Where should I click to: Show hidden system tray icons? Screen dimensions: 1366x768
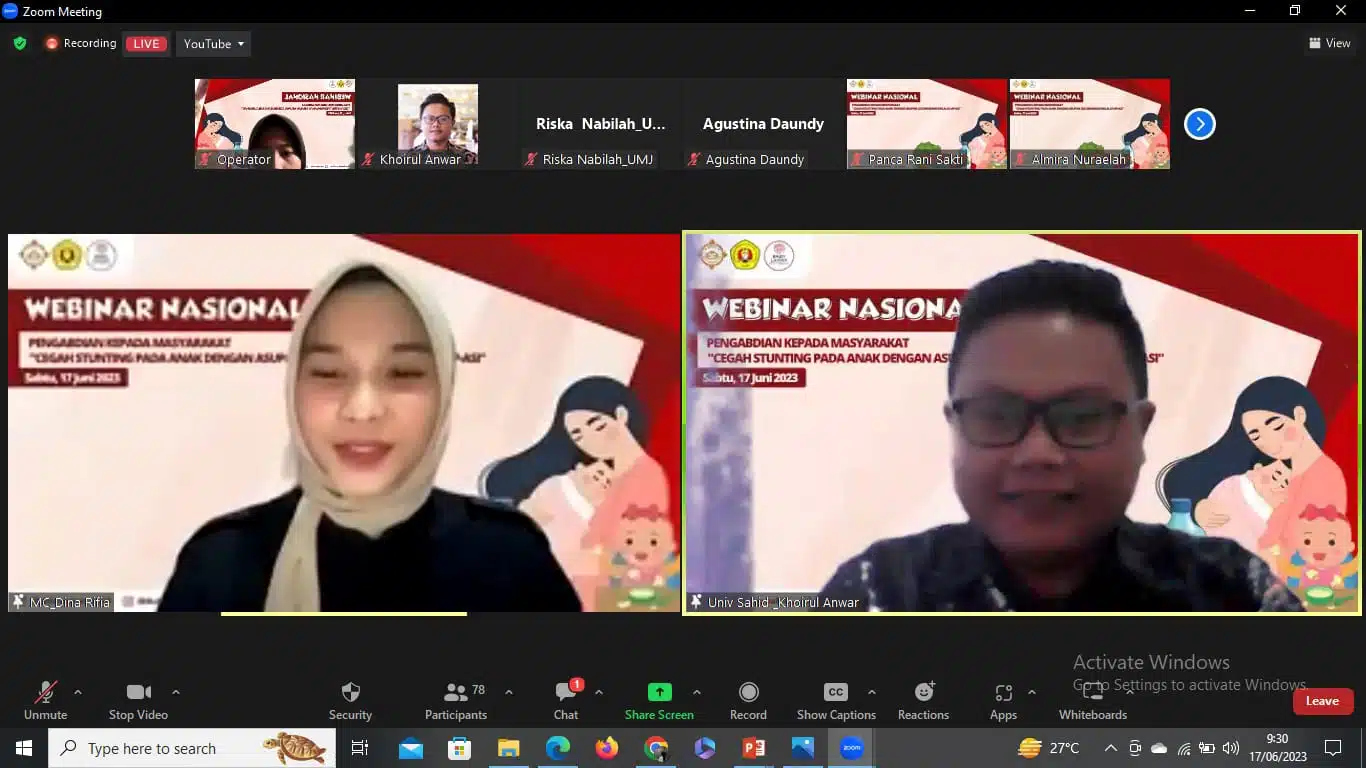(1111, 748)
